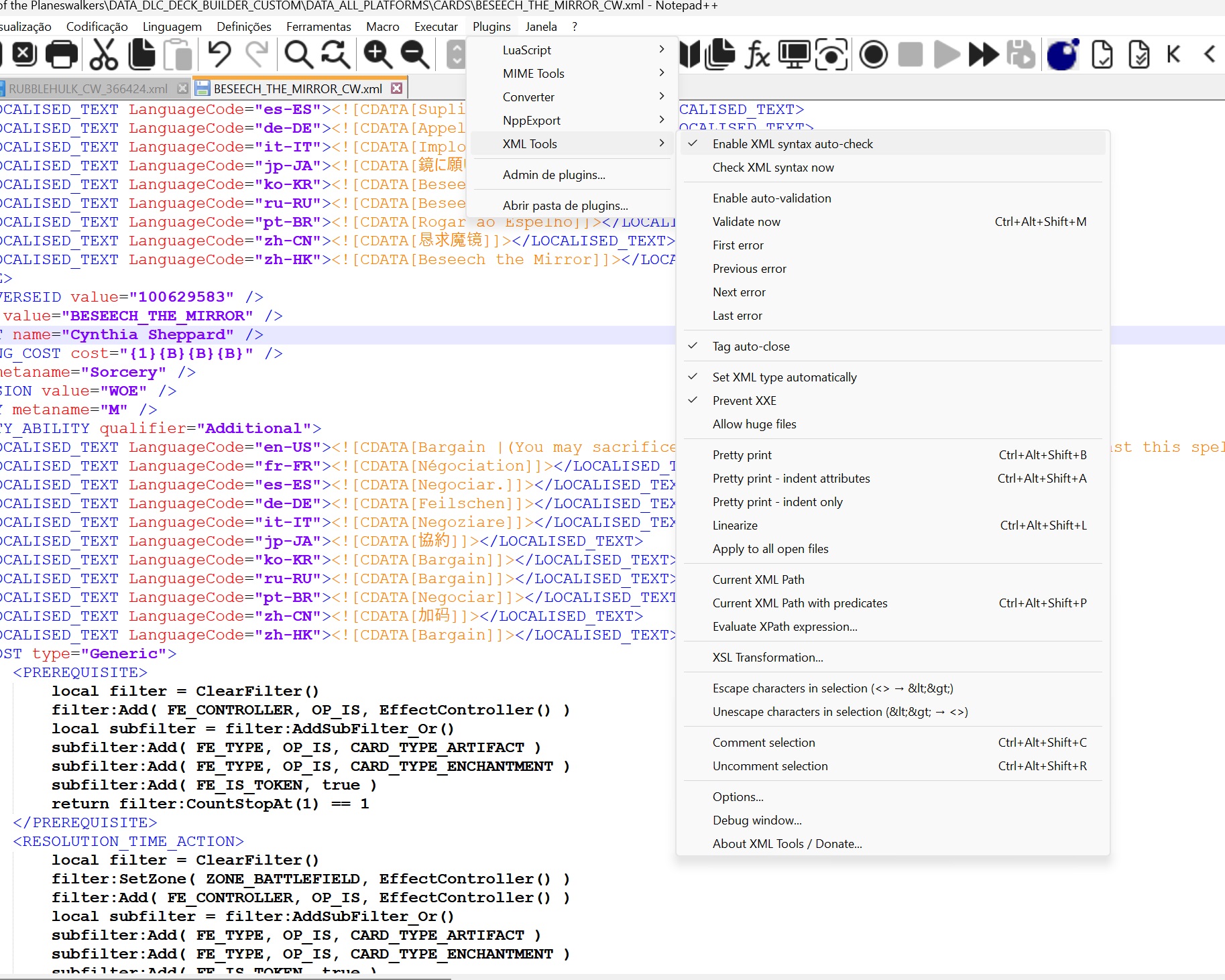Open the Macro menu
Image resolution: width=1225 pixels, height=980 pixels.
click(x=382, y=27)
